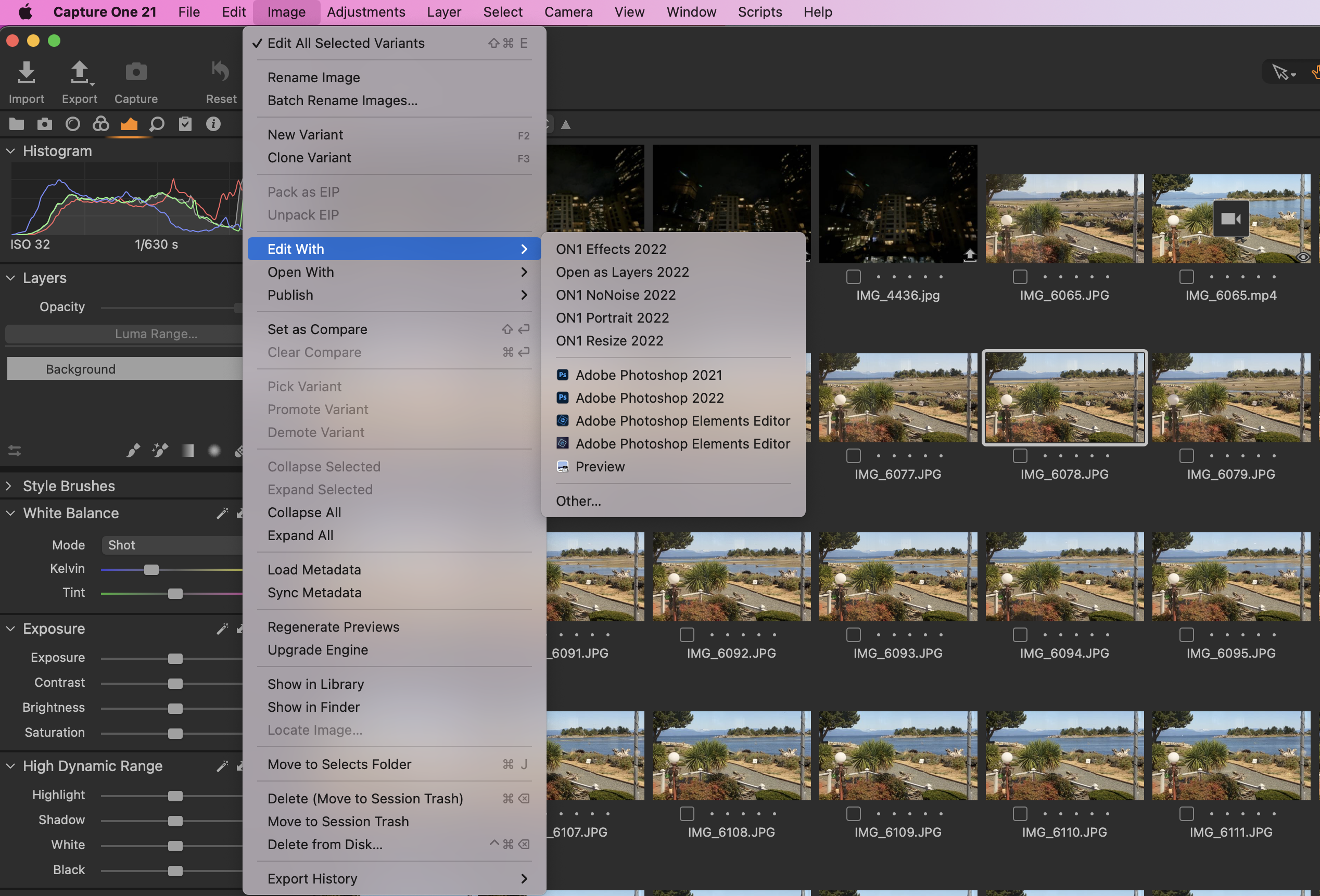Viewport: 1320px width, 896px height.
Task: Open the White Balance Mode dropdown
Action: tap(170, 545)
